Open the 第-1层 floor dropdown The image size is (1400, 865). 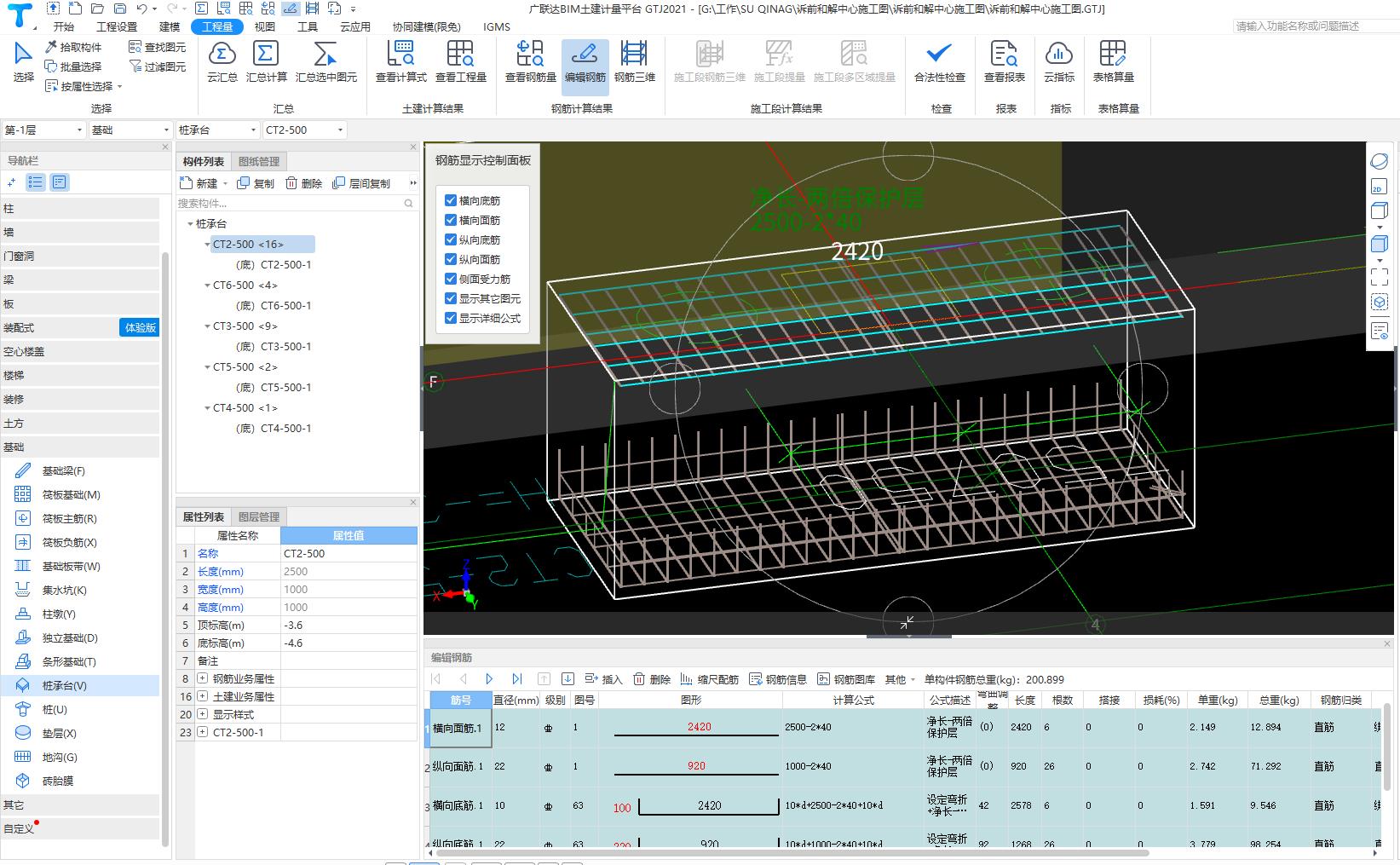[43, 130]
